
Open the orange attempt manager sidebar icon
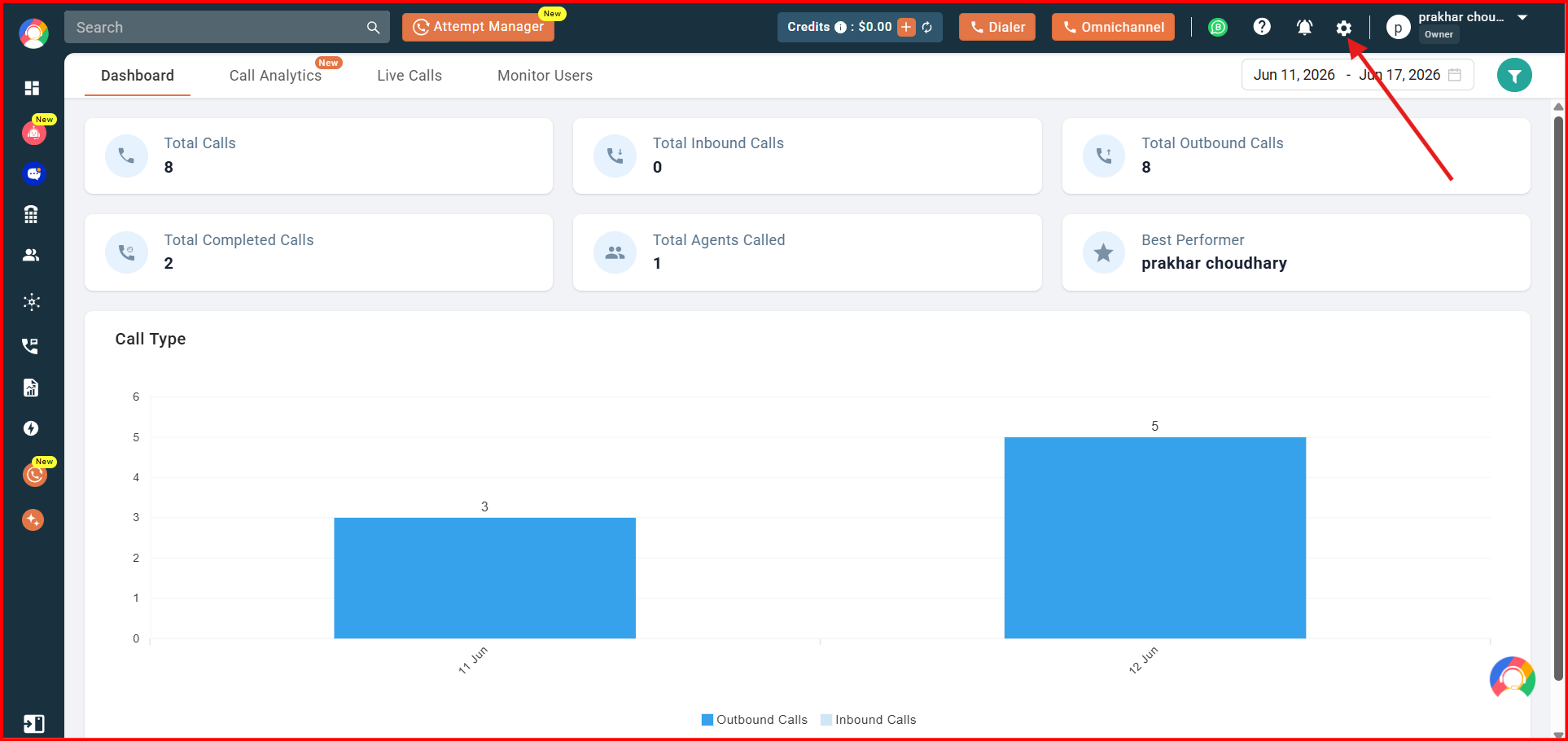(x=34, y=475)
